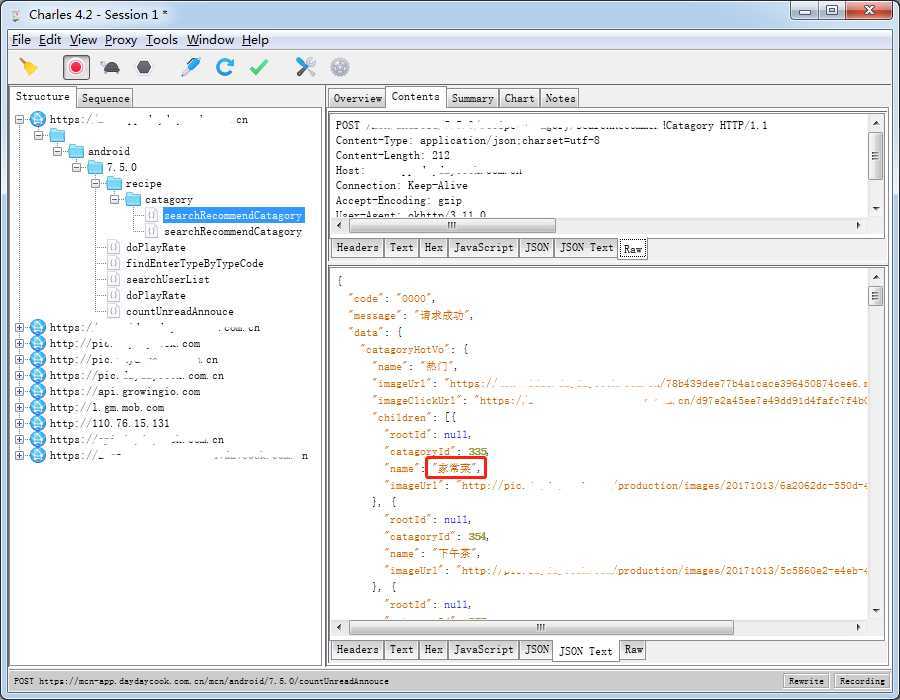The image size is (900, 700).
Task: Click the blue pen Compose icon
Action: (190, 67)
